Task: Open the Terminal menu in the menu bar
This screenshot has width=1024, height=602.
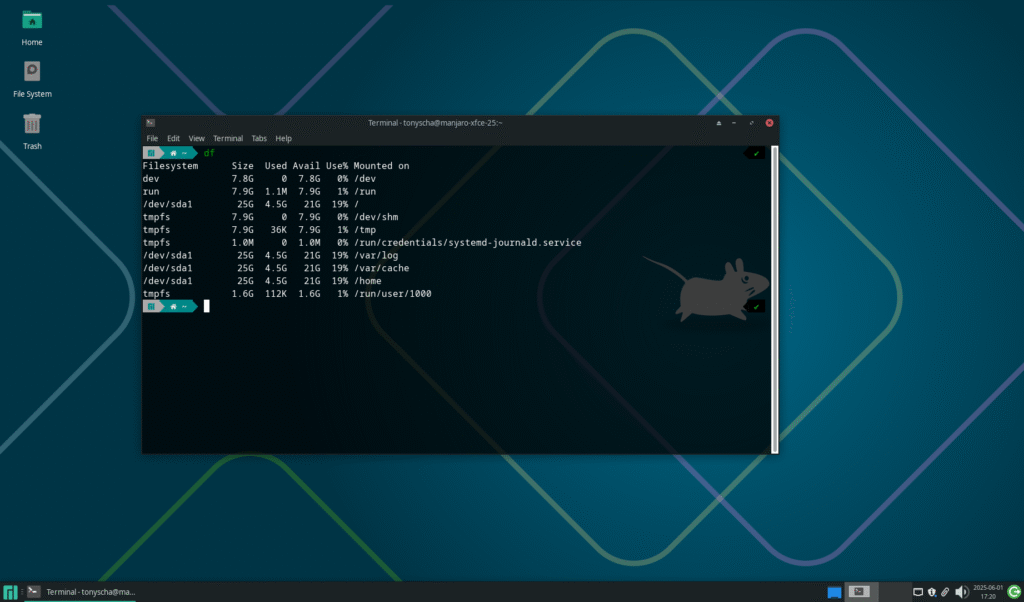Action: pyautogui.click(x=228, y=138)
